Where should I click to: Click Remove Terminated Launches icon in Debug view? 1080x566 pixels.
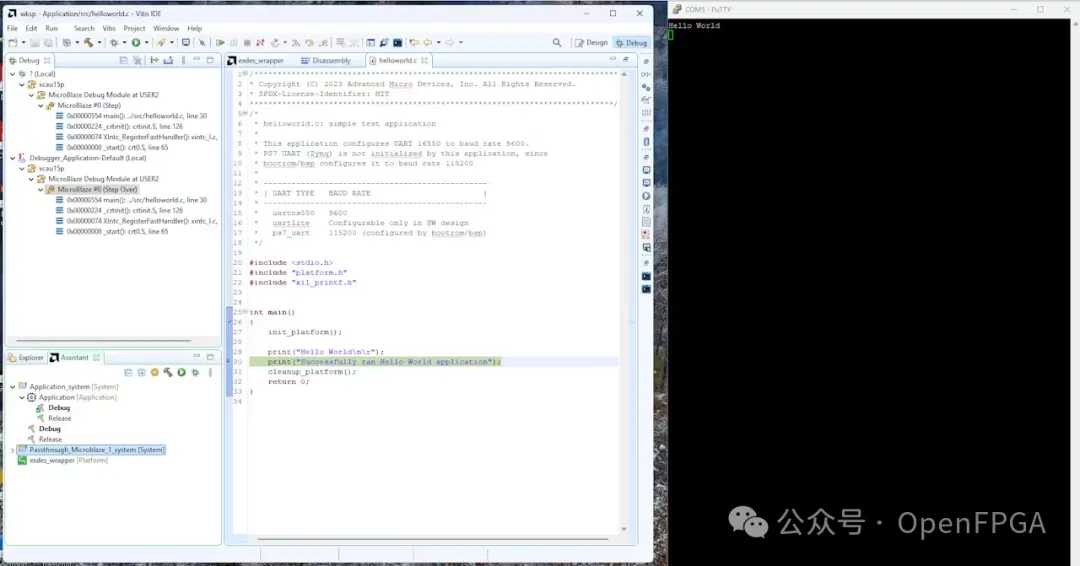pos(137,61)
